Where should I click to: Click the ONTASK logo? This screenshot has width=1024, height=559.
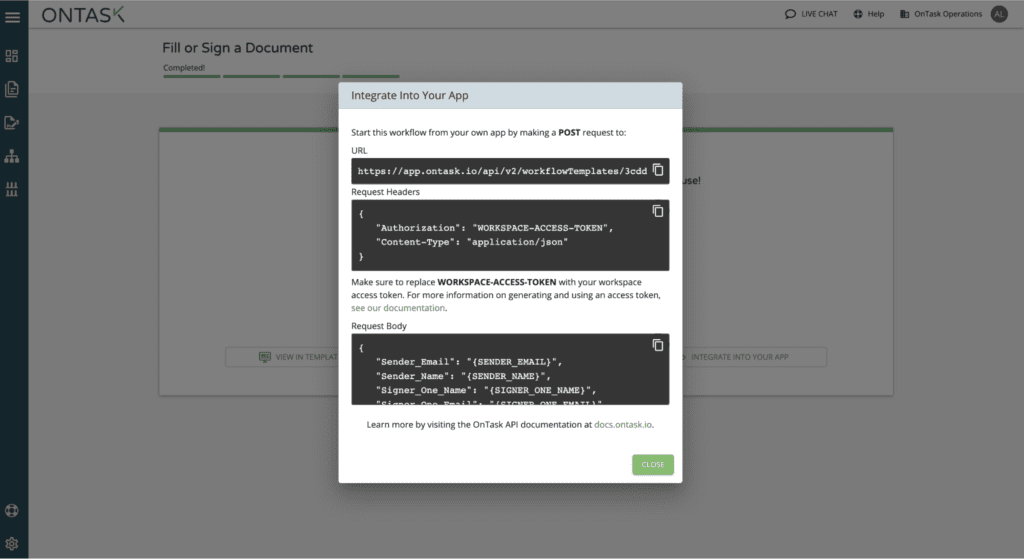point(83,15)
